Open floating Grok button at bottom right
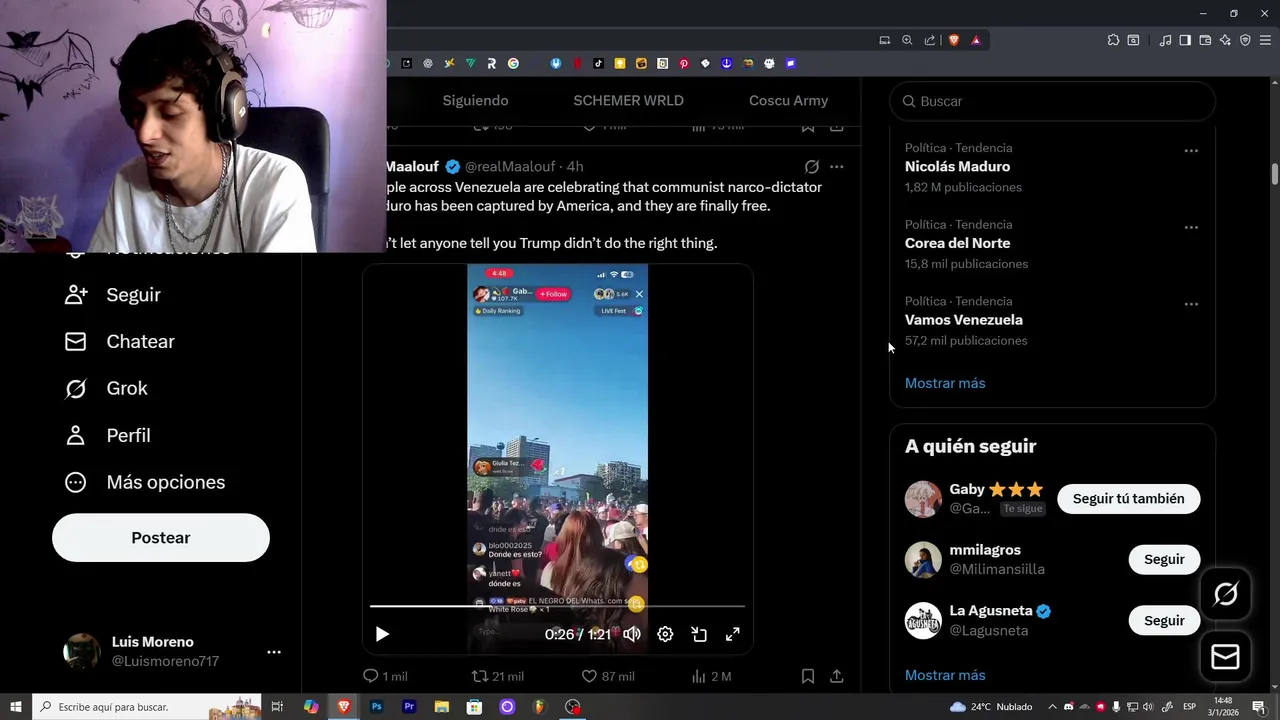This screenshot has width=1280, height=720. pos(1226,594)
